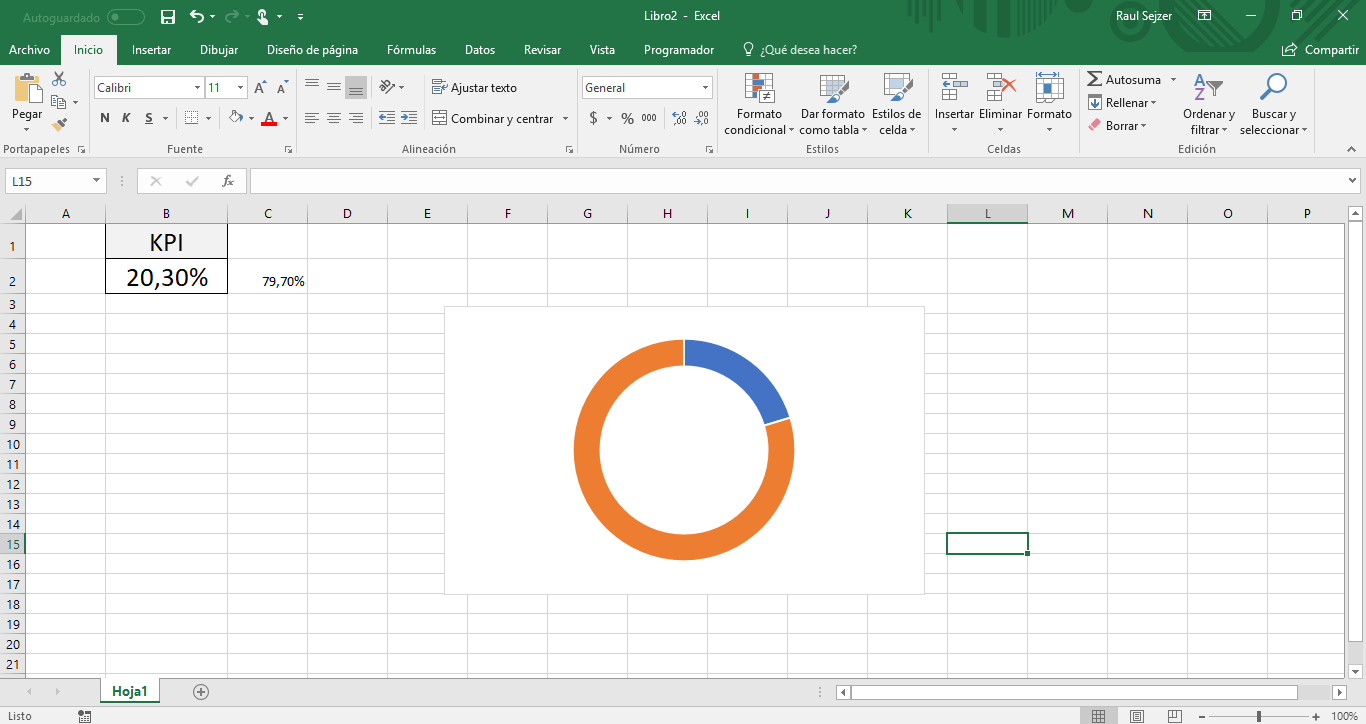Center text horizontally

[x=334, y=118]
